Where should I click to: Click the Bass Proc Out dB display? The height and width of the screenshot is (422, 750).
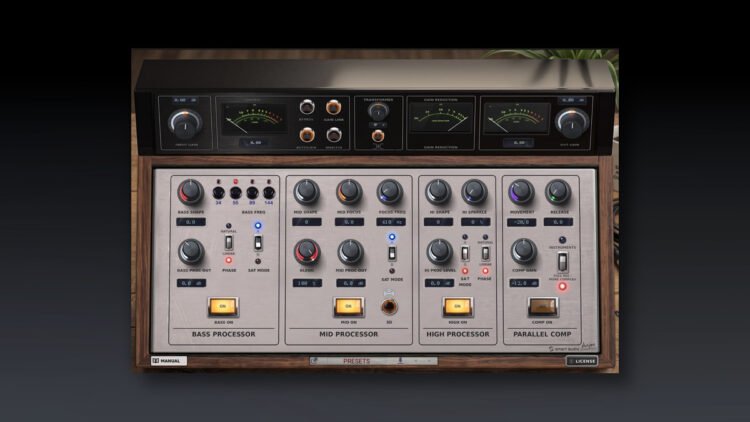(x=191, y=283)
